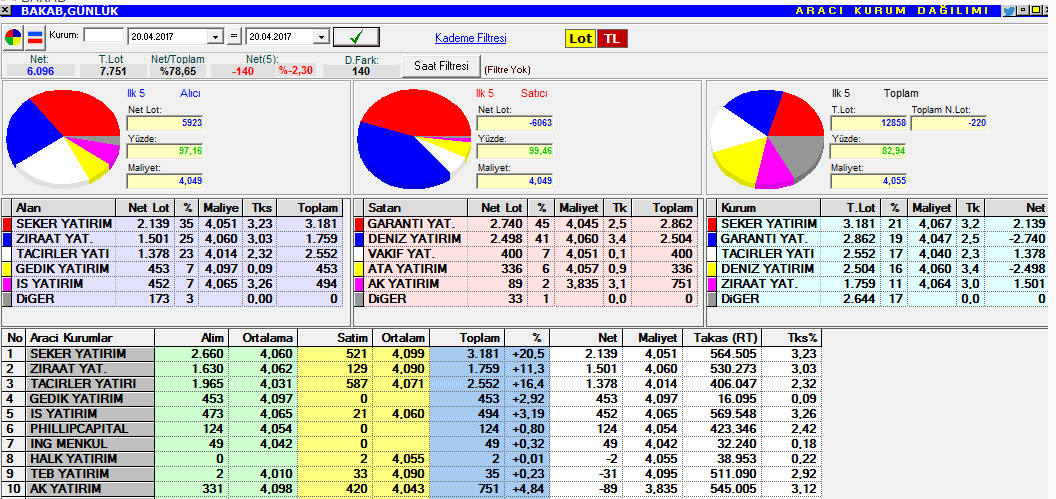Click T.Lot field showing 12858
The height and width of the screenshot is (499, 1056).
click(x=869, y=123)
